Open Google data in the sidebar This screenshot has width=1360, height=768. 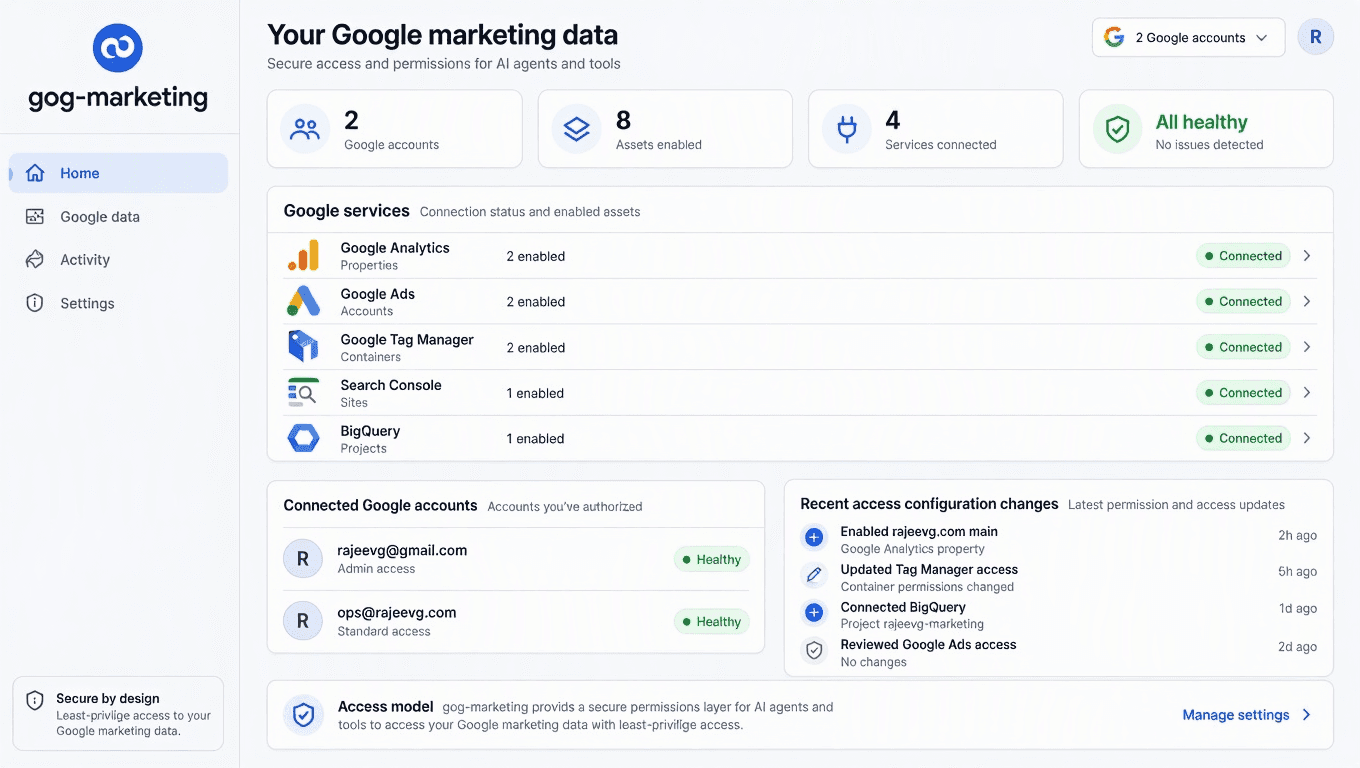click(x=119, y=217)
